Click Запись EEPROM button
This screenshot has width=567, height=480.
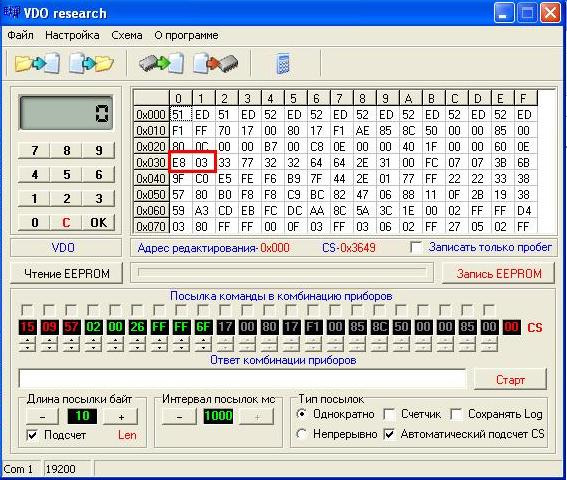[x=499, y=273]
